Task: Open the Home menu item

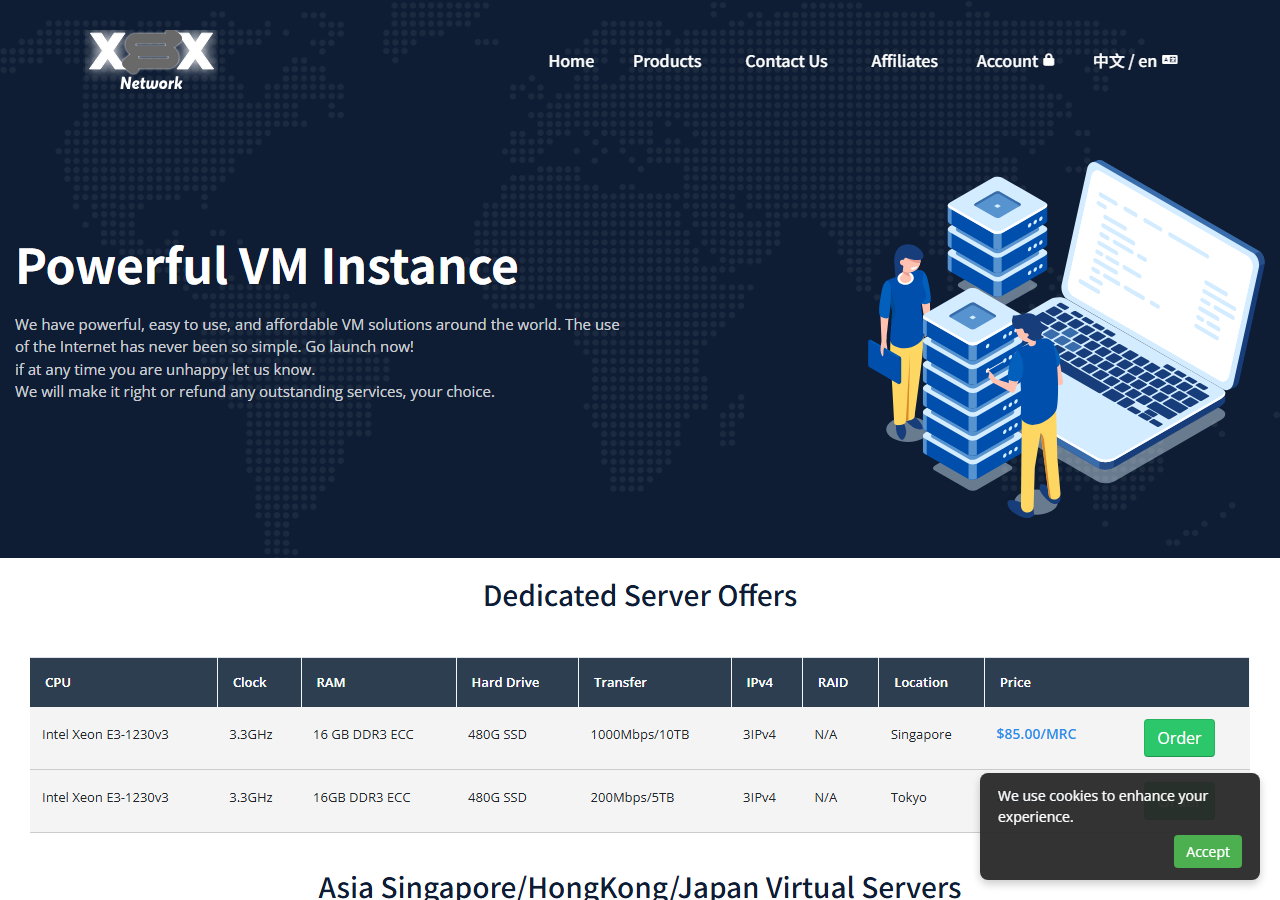Action: [571, 61]
